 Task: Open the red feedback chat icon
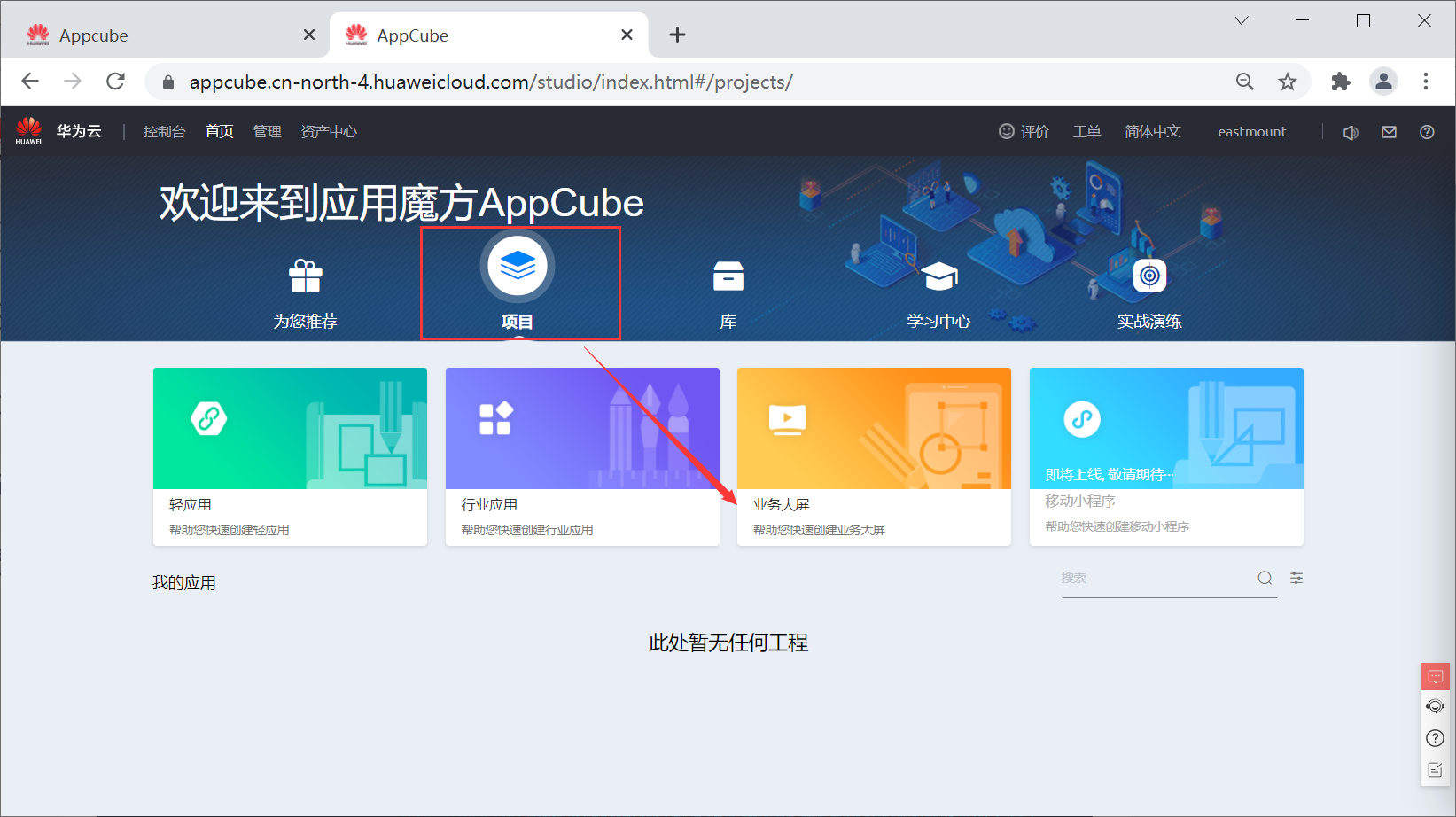click(x=1436, y=676)
